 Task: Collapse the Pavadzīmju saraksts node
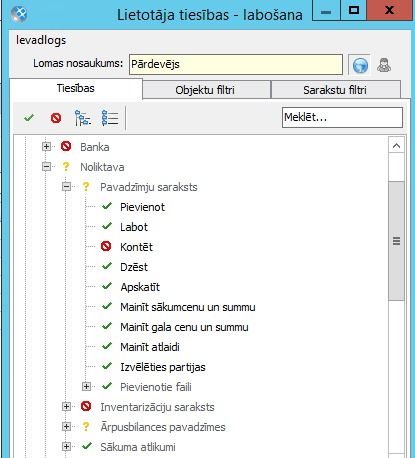[66, 186]
